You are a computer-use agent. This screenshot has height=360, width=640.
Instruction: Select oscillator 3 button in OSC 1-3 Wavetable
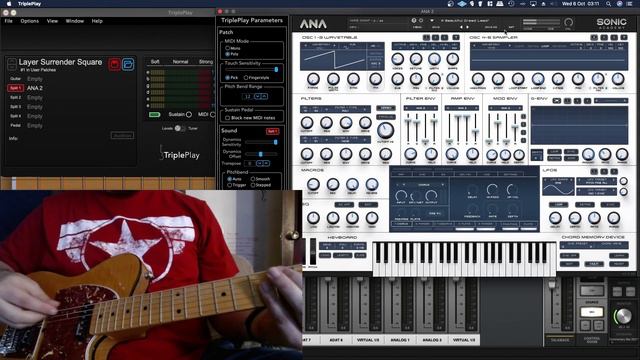pyautogui.click(x=444, y=38)
